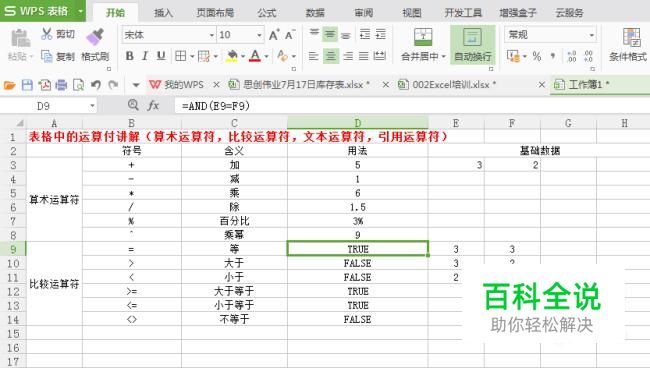Click the clear formatting eraser icon
The image size is (650, 368).
(x=282, y=56)
